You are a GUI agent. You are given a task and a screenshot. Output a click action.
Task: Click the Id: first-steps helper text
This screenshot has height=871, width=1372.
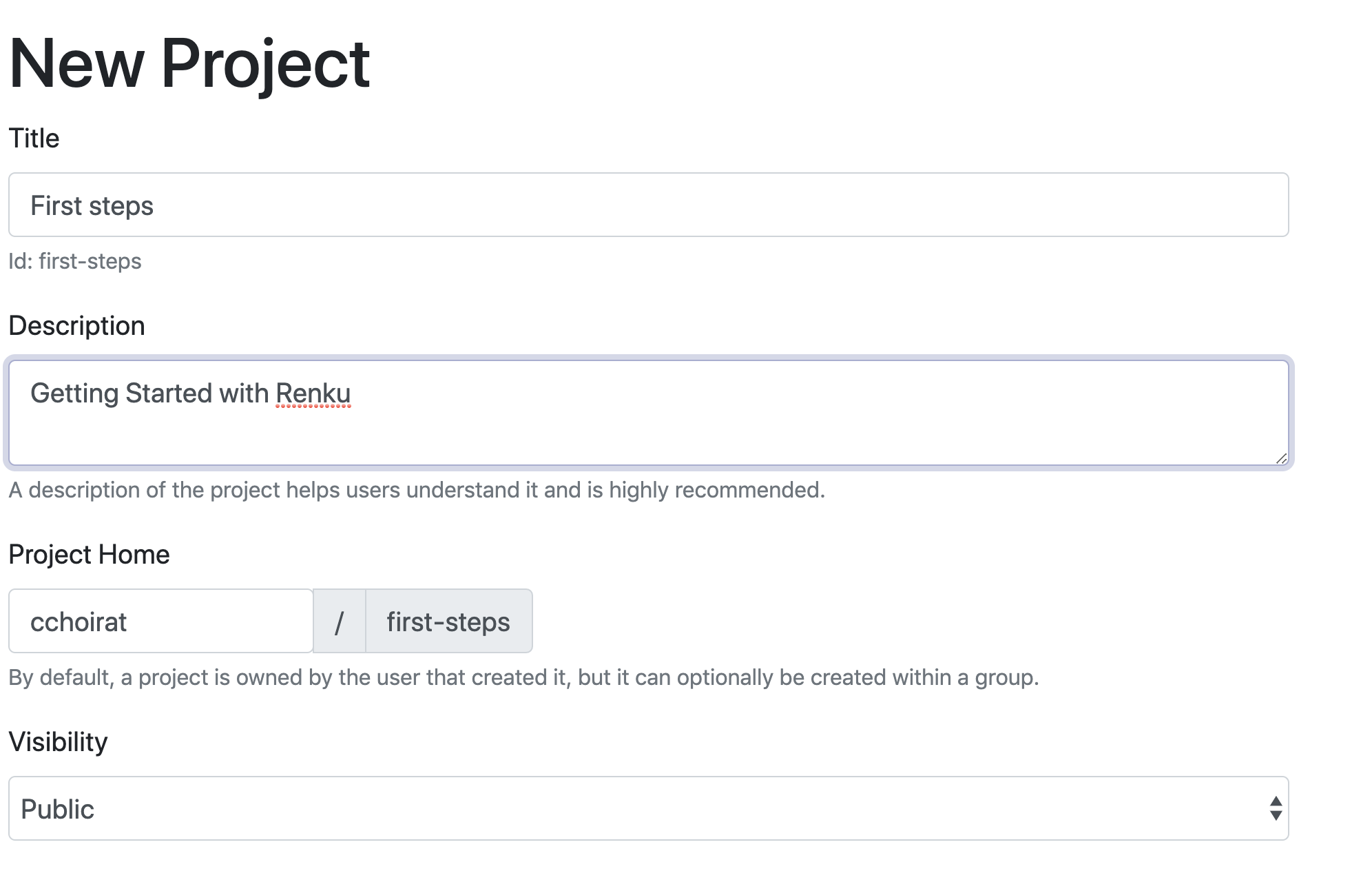(x=74, y=261)
